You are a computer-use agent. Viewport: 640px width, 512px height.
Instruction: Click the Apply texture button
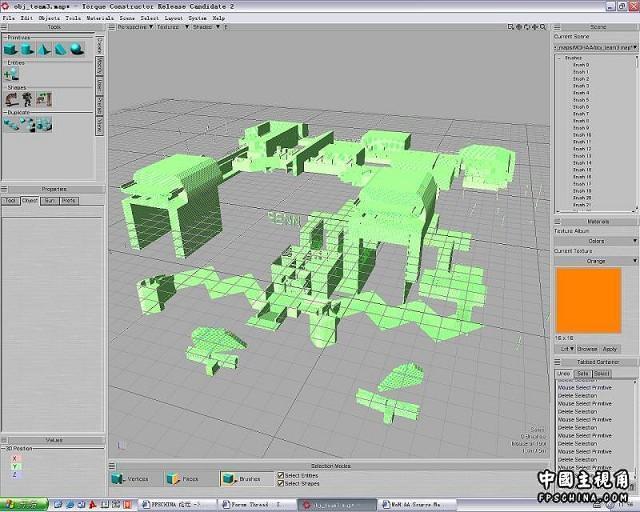click(610, 349)
